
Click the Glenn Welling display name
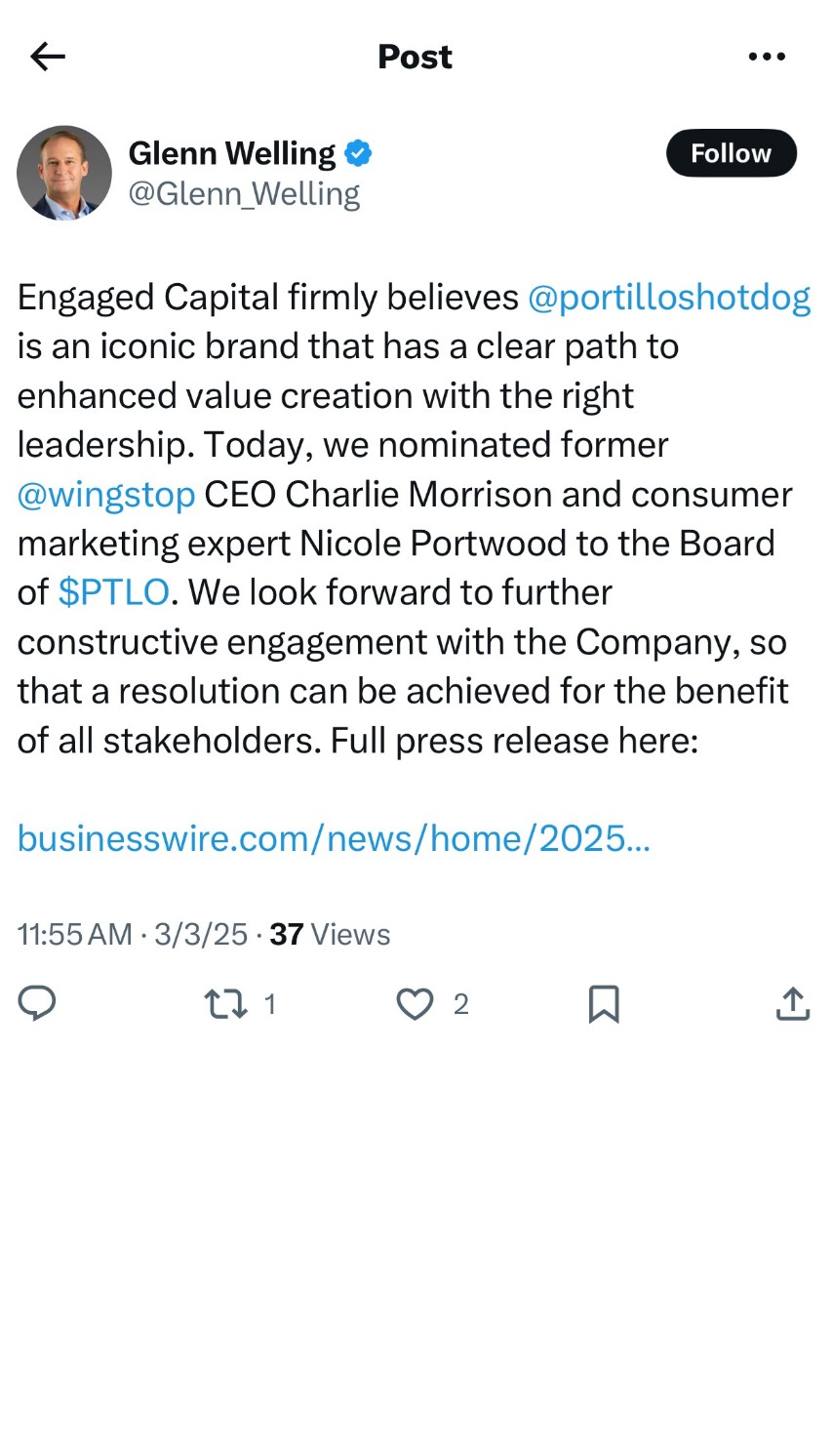[x=232, y=153]
